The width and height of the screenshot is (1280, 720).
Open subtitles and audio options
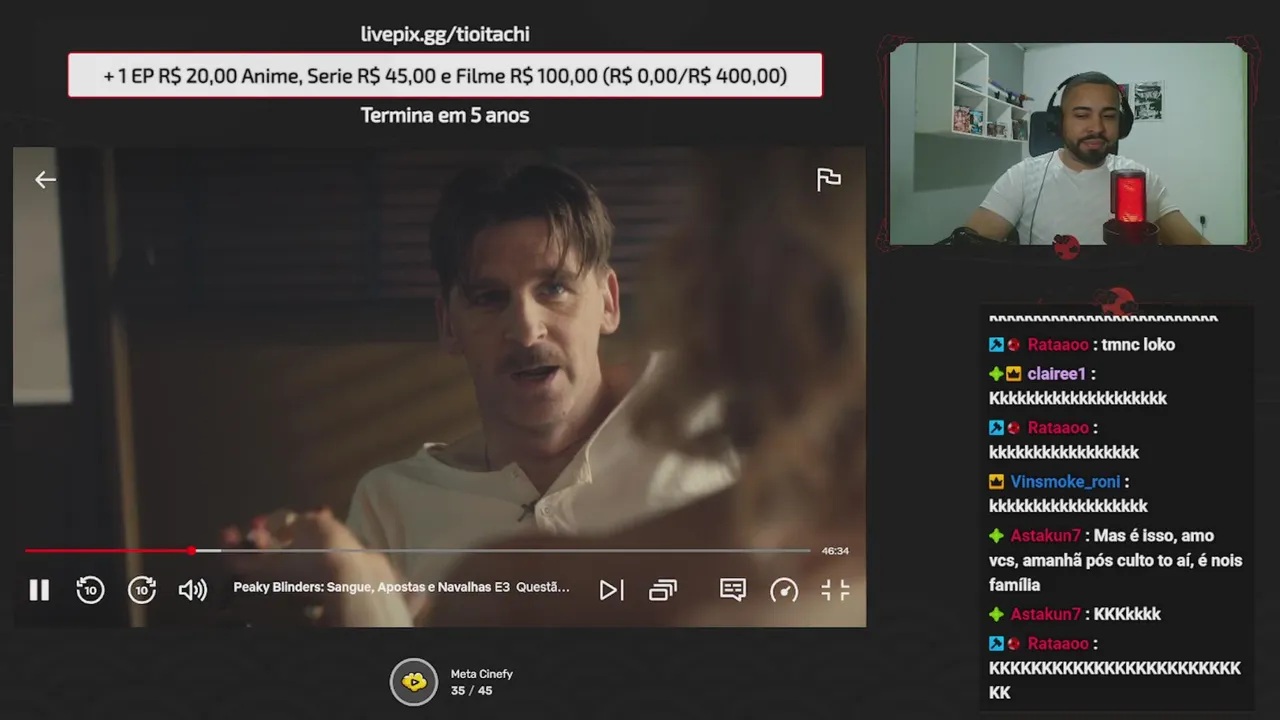(733, 590)
